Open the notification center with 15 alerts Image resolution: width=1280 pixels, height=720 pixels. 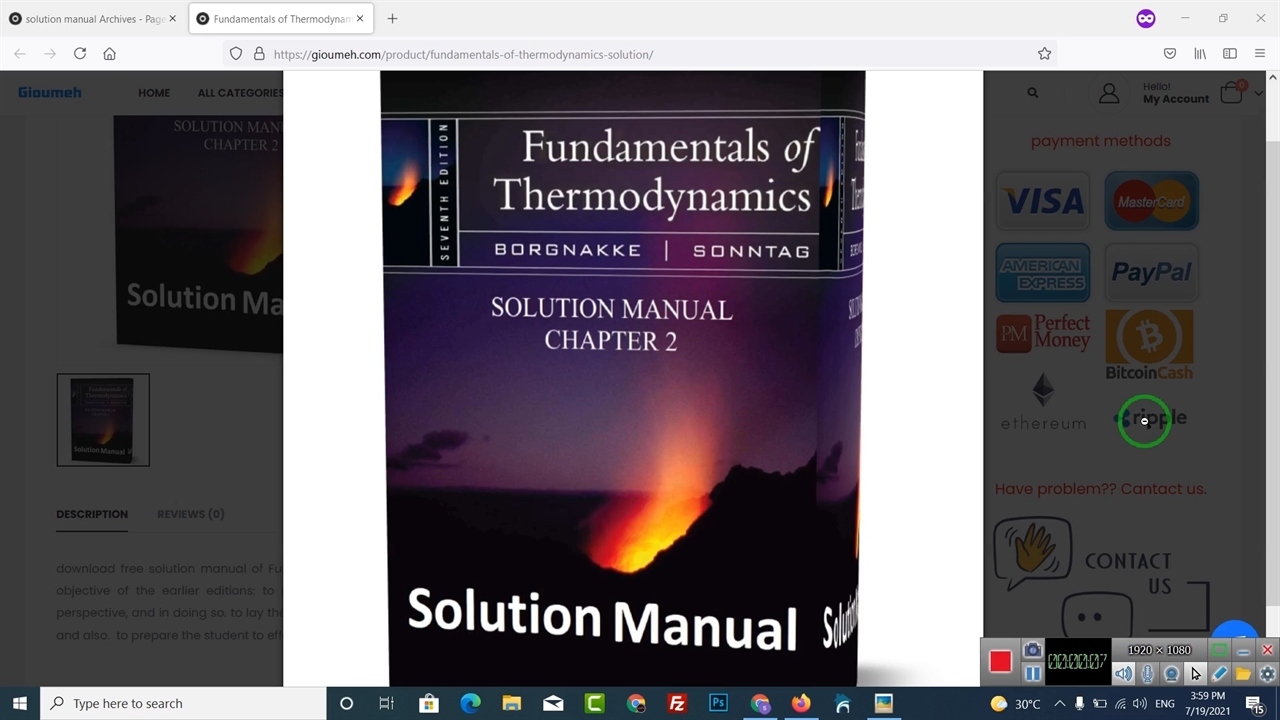pyautogui.click(x=1254, y=703)
